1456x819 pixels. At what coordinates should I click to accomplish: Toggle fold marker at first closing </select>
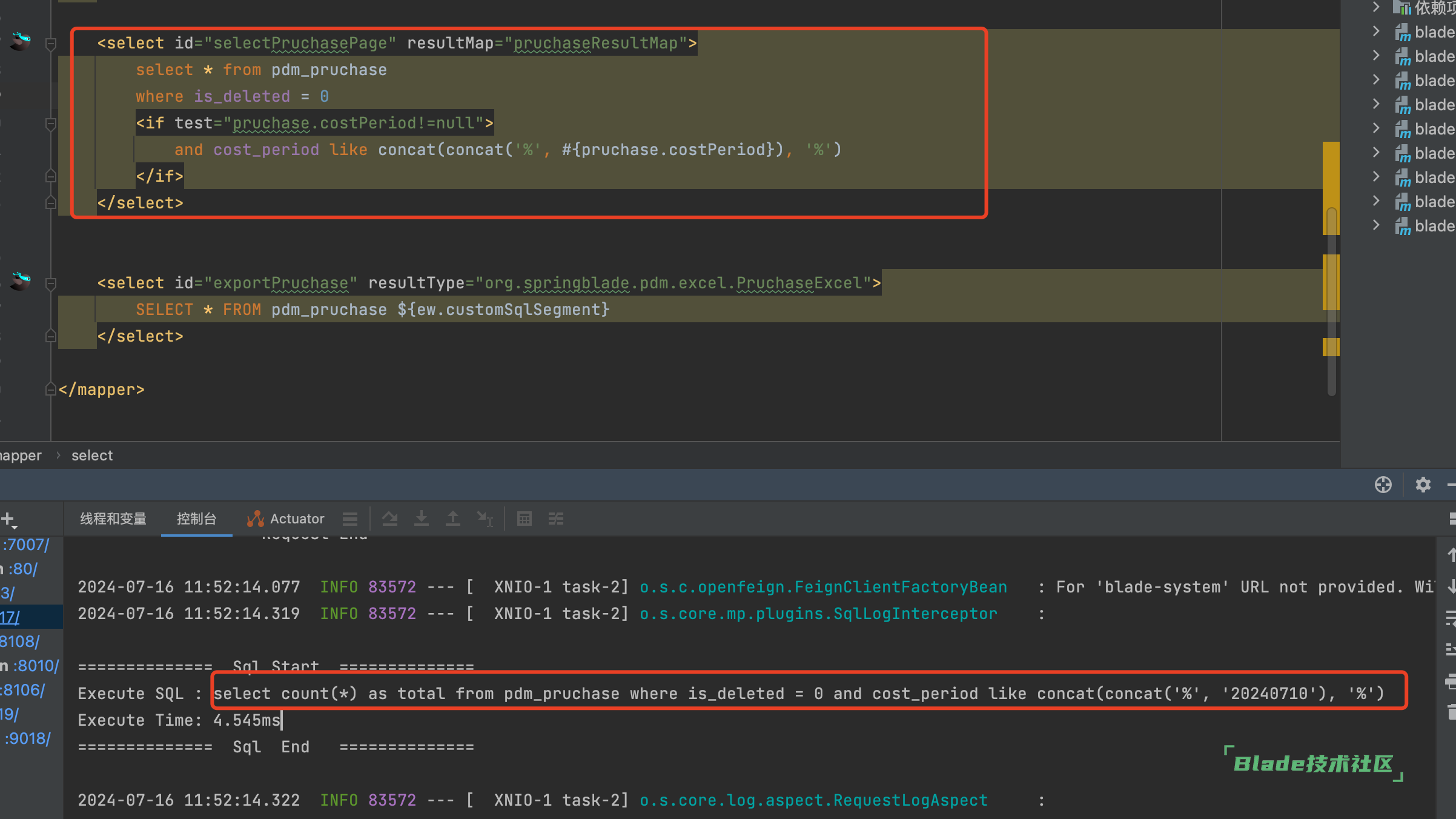[x=51, y=203]
